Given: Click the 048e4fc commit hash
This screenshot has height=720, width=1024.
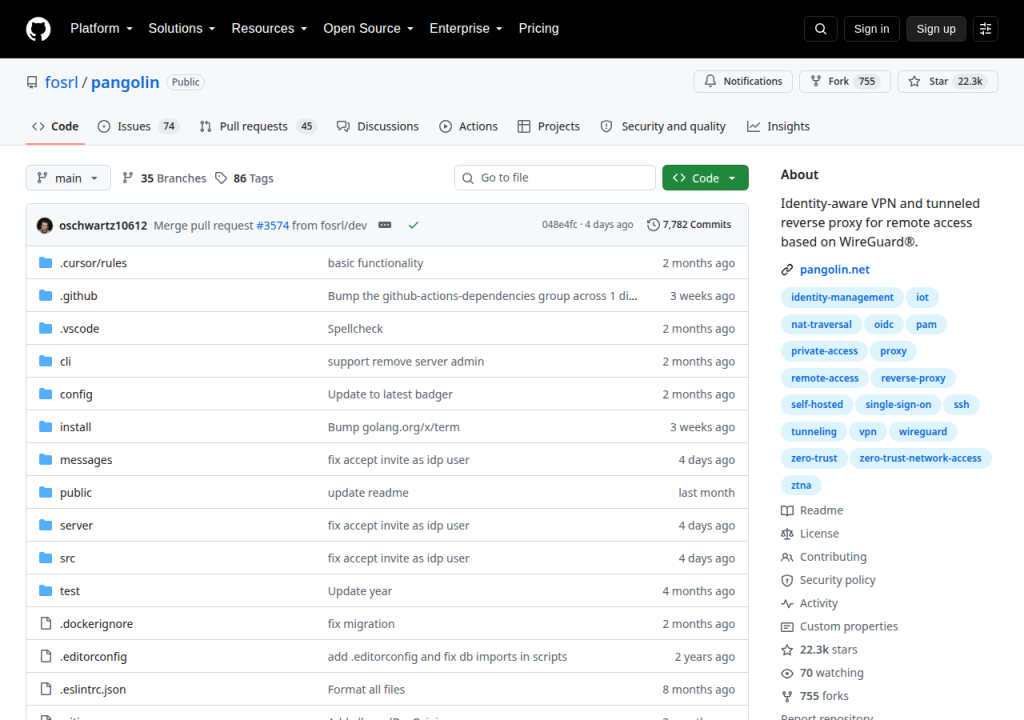Looking at the screenshot, I should point(559,225).
